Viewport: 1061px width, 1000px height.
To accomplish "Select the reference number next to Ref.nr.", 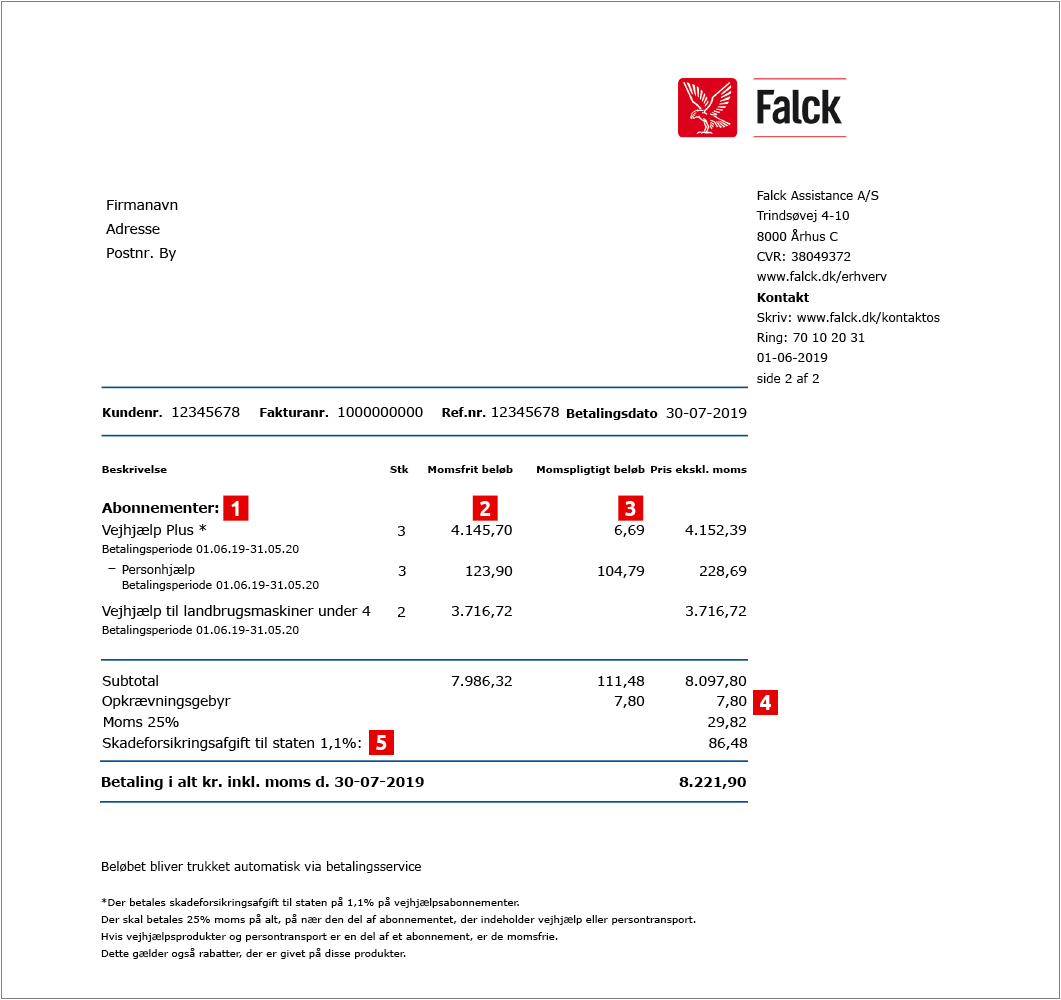I will [x=525, y=412].
